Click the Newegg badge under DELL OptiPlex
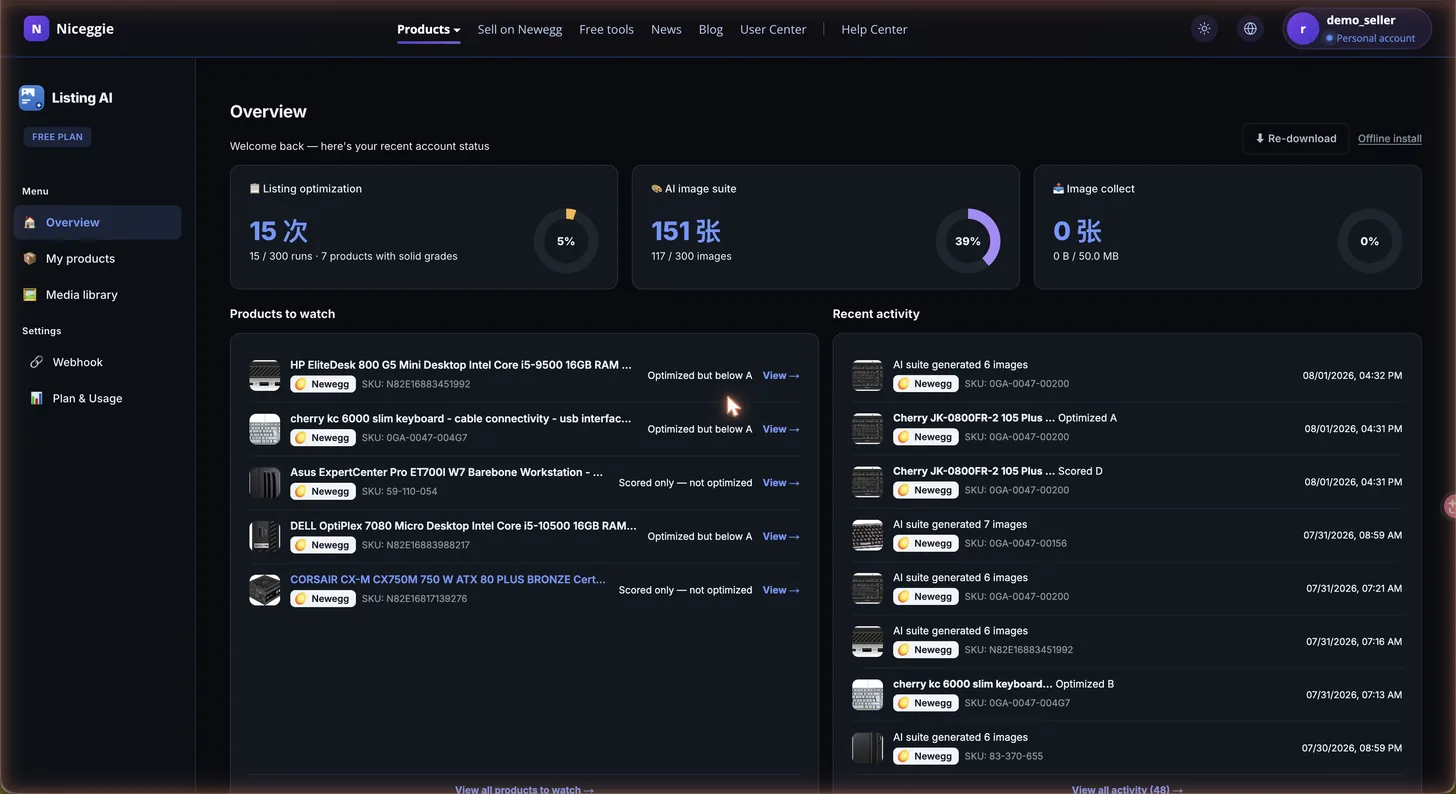 tap(323, 545)
